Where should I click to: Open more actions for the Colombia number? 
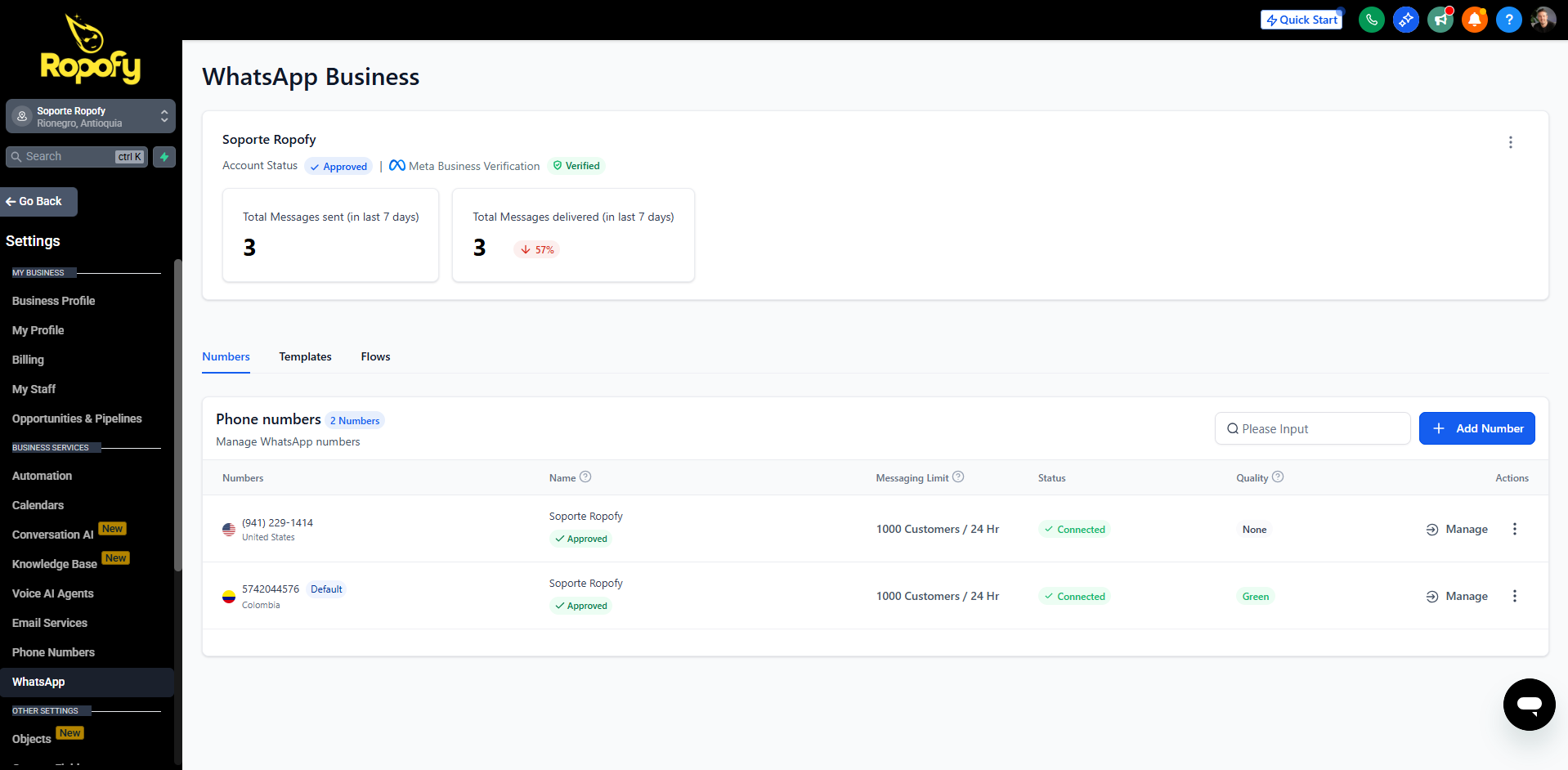(x=1514, y=596)
